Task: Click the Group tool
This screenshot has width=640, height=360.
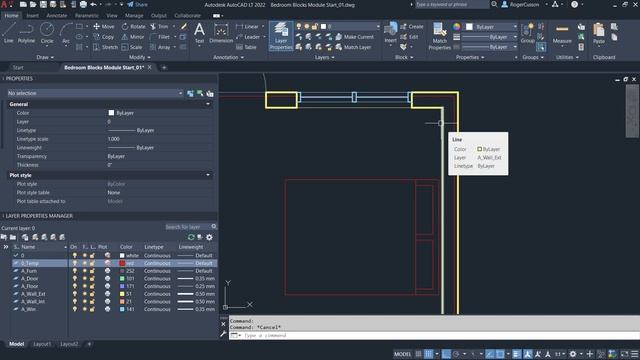Action: pyautogui.click(x=527, y=33)
